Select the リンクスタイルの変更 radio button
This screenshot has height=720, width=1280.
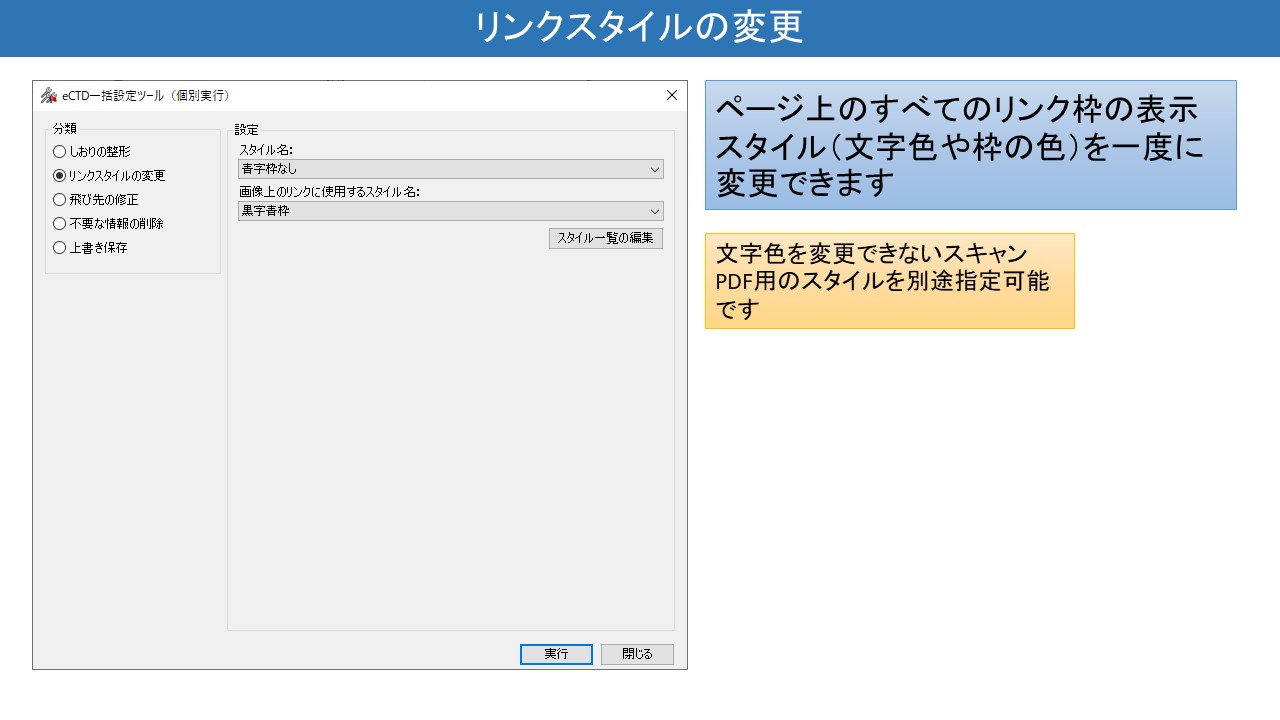pyautogui.click(x=109, y=176)
